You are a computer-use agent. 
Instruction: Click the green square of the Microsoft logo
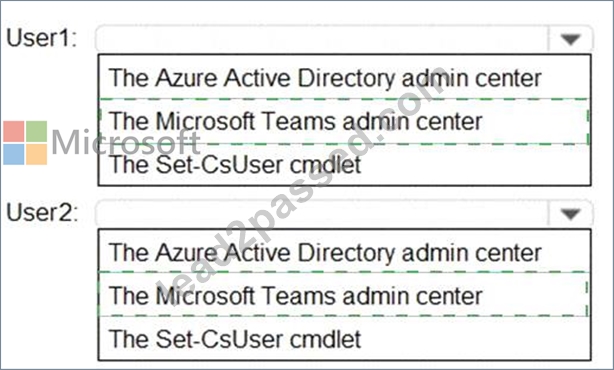(36, 132)
